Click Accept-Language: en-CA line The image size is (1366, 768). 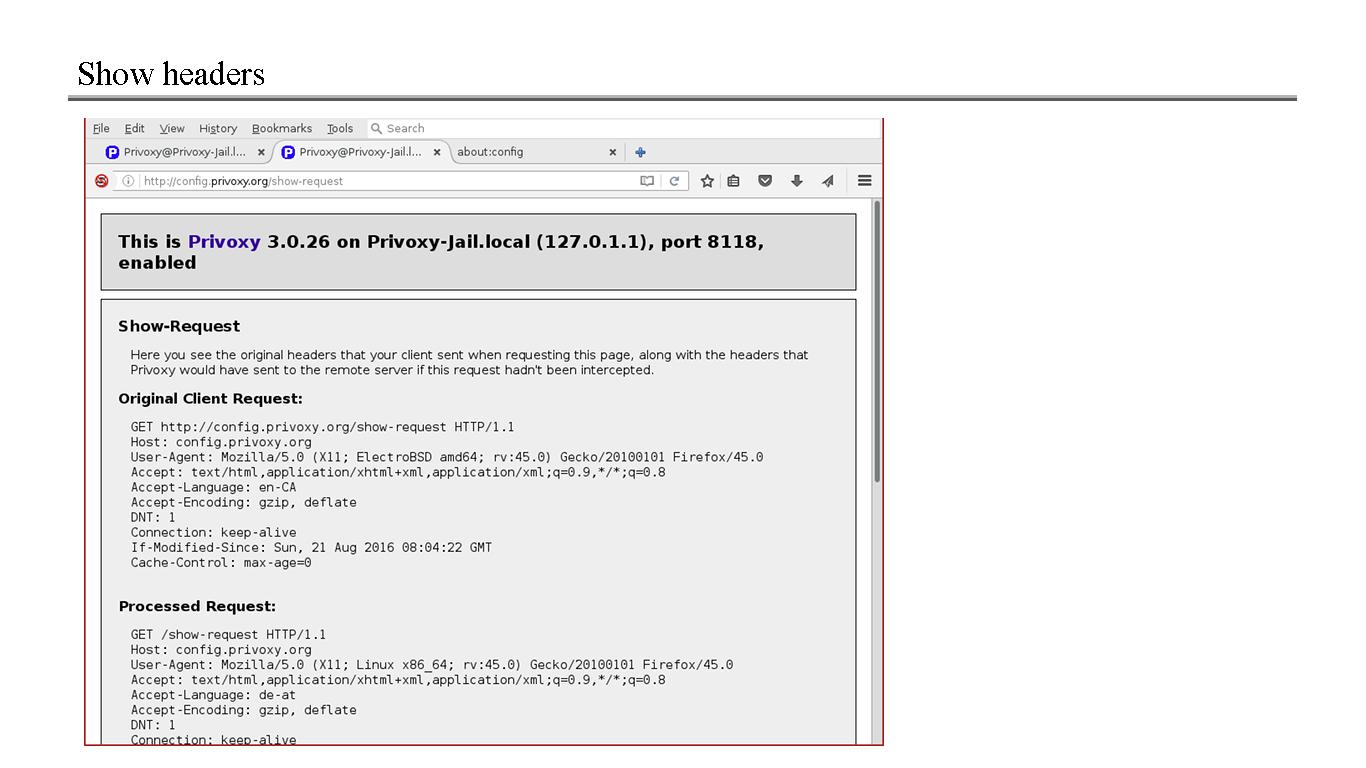(213, 487)
